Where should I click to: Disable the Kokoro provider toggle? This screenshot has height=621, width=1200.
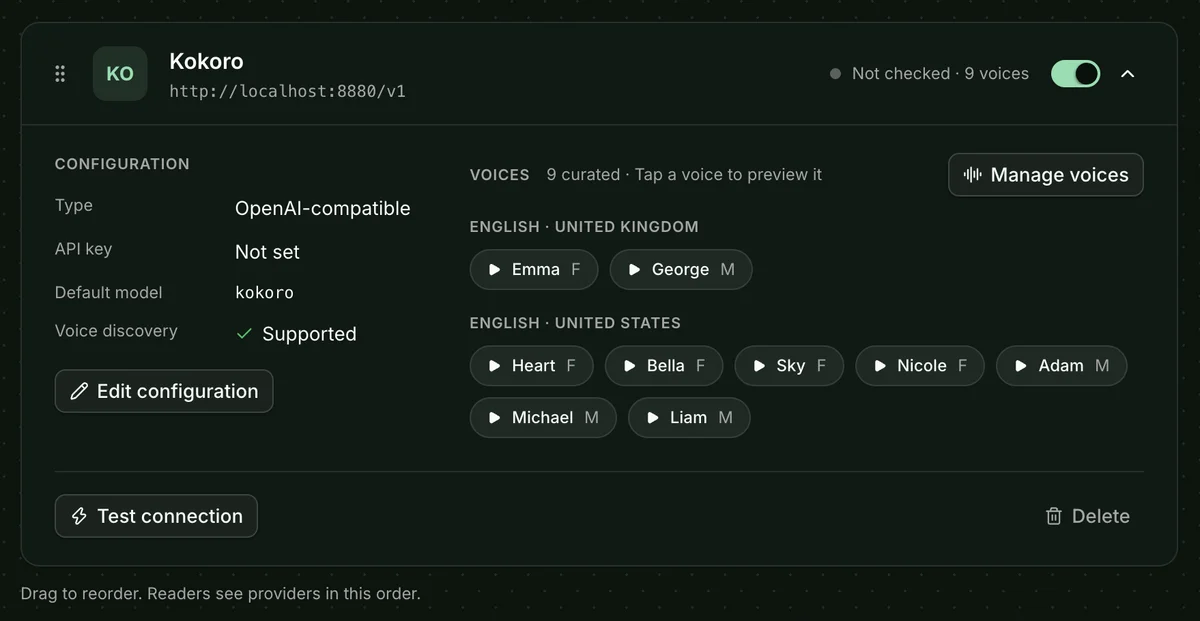[1075, 74]
